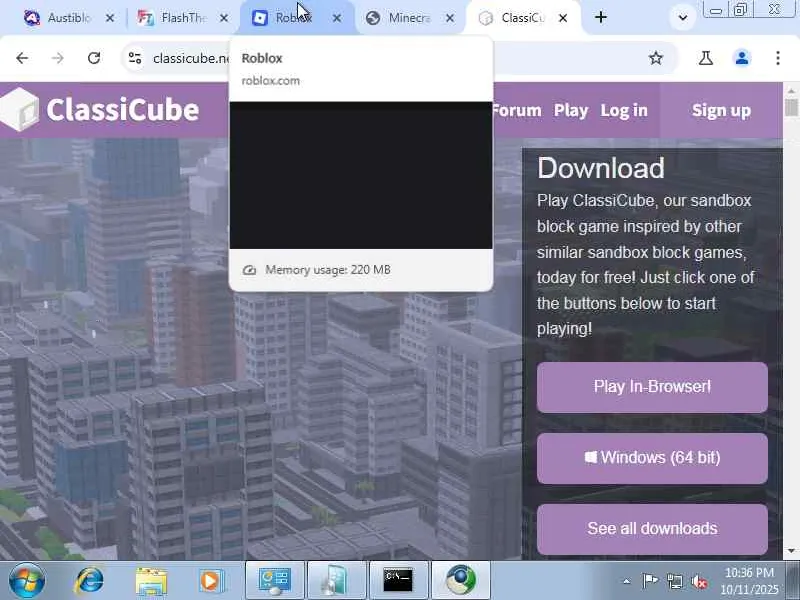This screenshot has height=600, width=800.
Task: Click the ClassiCube site title
Action: click(x=122, y=110)
